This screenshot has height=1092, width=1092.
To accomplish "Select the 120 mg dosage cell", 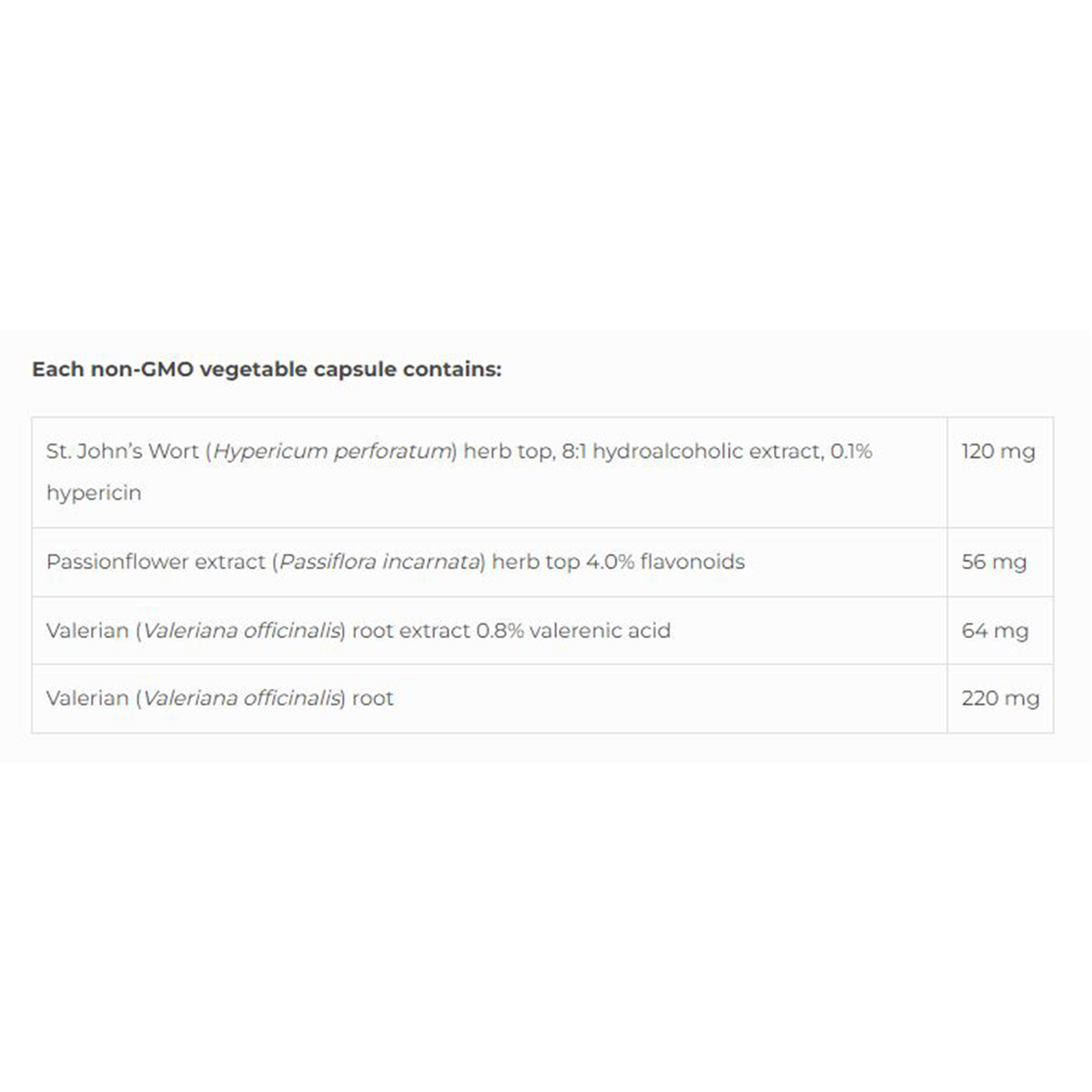I will pos(998,451).
